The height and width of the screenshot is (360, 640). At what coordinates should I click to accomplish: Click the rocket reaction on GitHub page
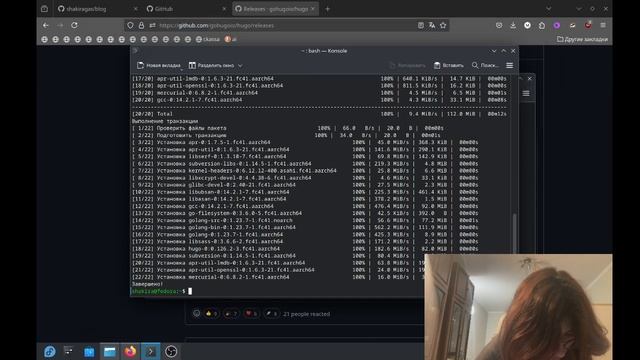pyautogui.click(x=271, y=313)
